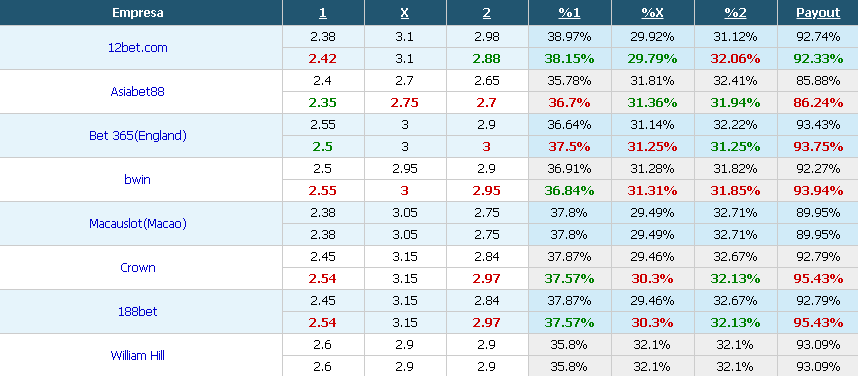858x376 pixels.
Task: Open the Bet 365(England) link
Action: pos(137,136)
